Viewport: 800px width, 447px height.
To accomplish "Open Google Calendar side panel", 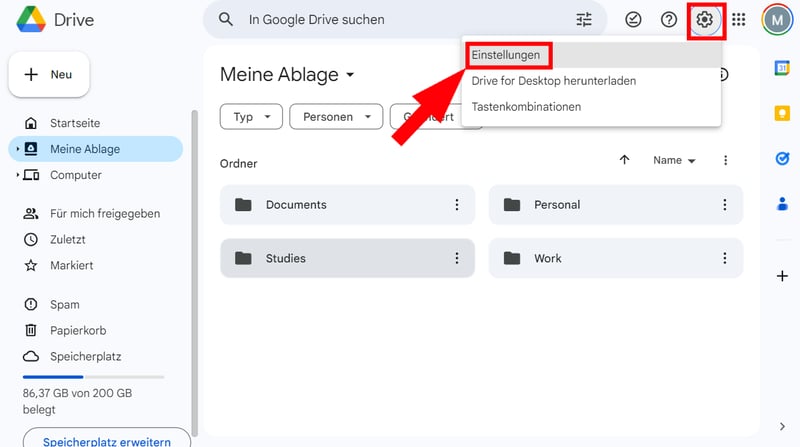I will (782, 68).
